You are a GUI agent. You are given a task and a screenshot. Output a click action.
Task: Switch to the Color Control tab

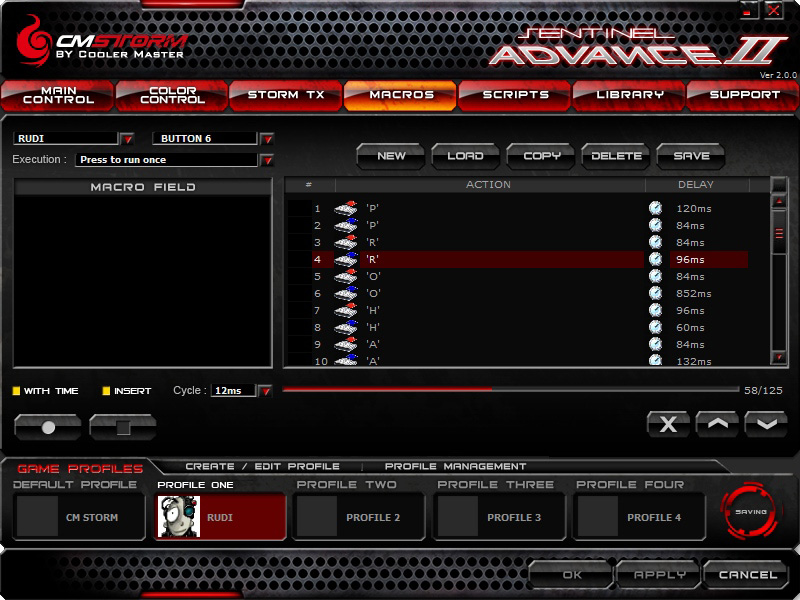[172, 95]
